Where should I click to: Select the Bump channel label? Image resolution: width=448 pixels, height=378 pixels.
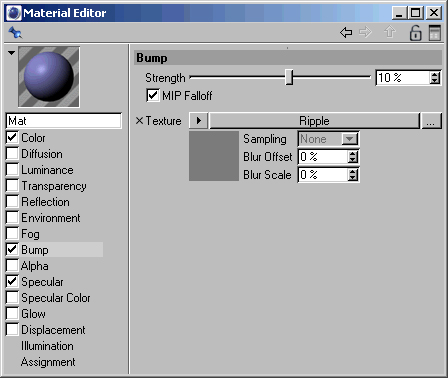tap(35, 250)
